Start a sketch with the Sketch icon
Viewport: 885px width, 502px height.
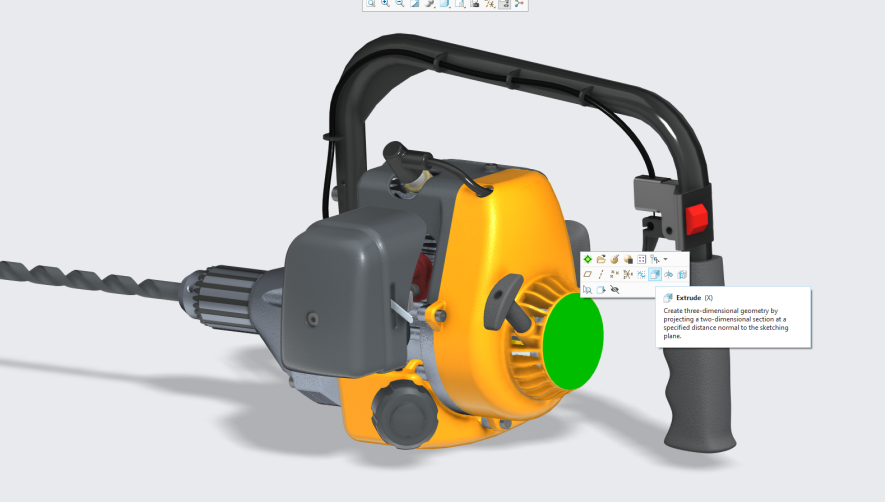point(641,274)
